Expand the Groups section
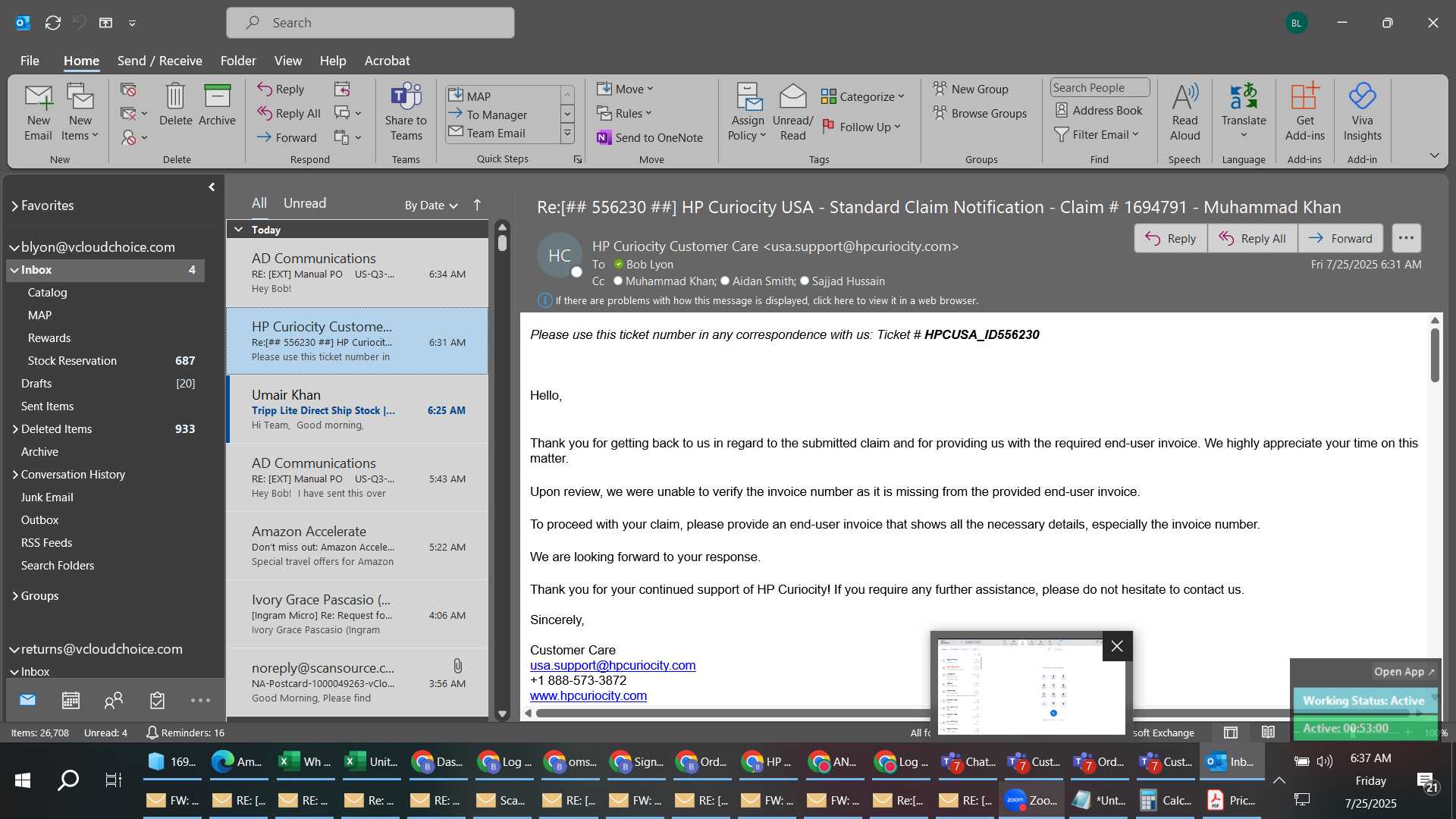The height and width of the screenshot is (819, 1456). 15,596
